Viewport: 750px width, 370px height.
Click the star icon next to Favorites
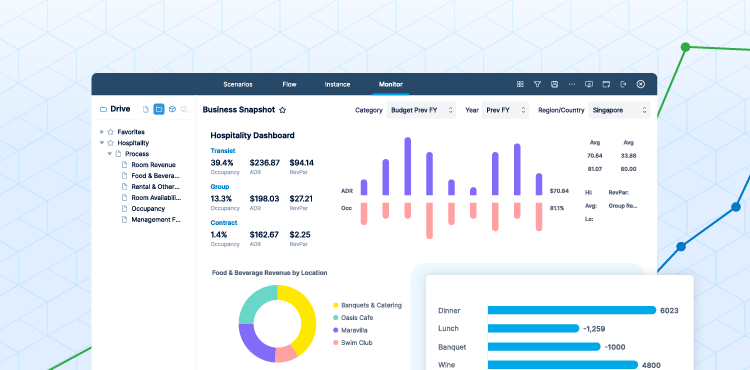pos(110,132)
